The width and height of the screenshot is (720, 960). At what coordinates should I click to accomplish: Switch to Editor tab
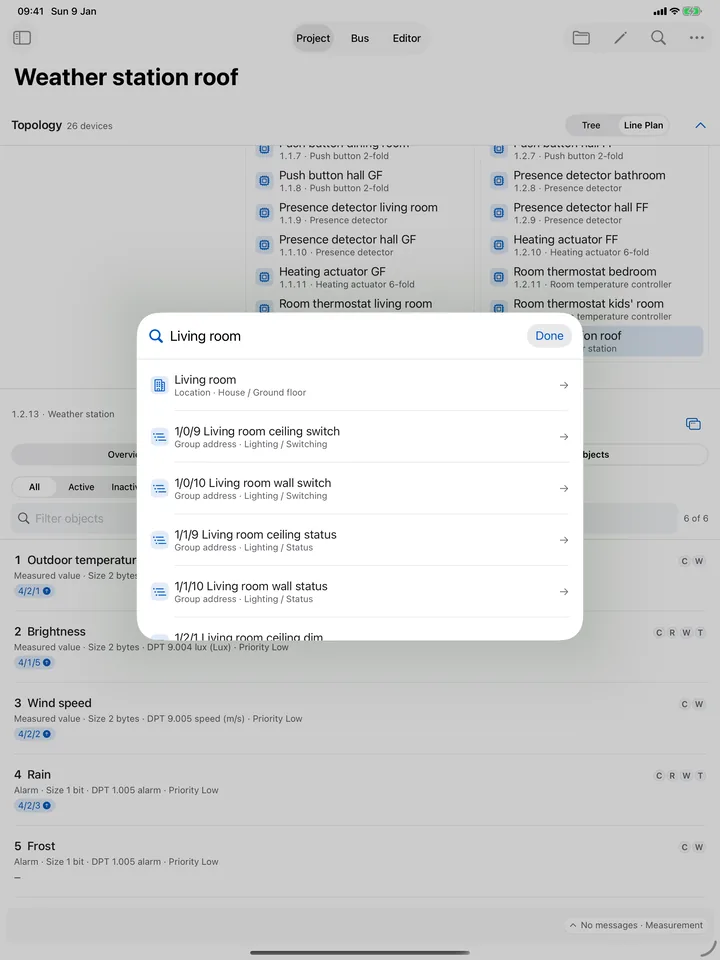407,38
